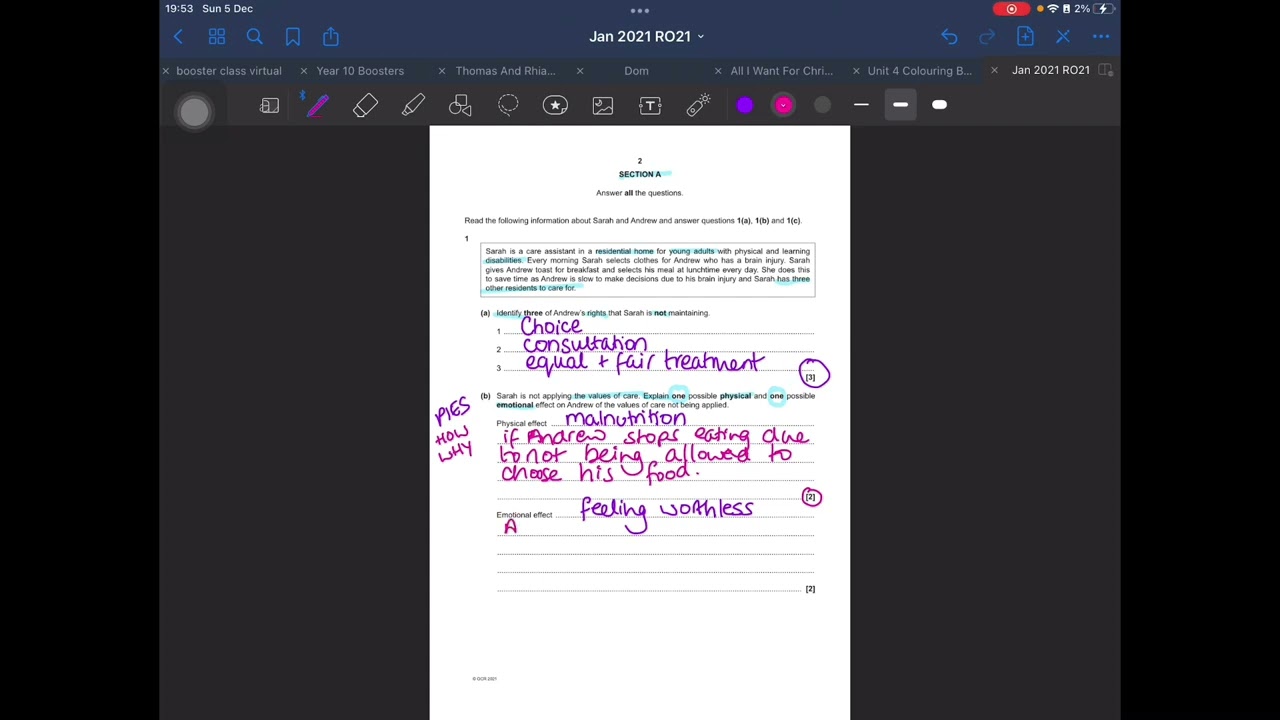Click the SECTION A heading
This screenshot has height=720, width=1280.
[640, 174]
